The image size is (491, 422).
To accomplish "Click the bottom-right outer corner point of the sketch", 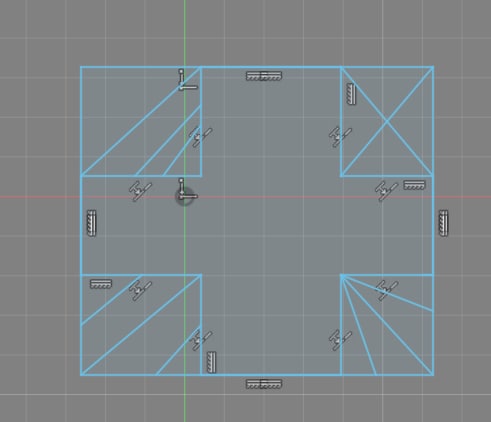I will (x=433, y=375).
